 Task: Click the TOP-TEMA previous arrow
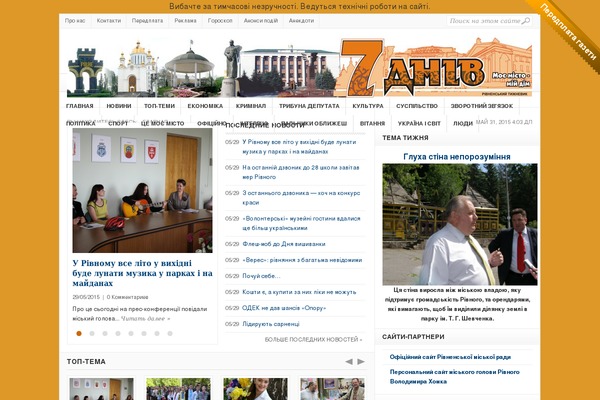pyautogui.click(x=349, y=362)
